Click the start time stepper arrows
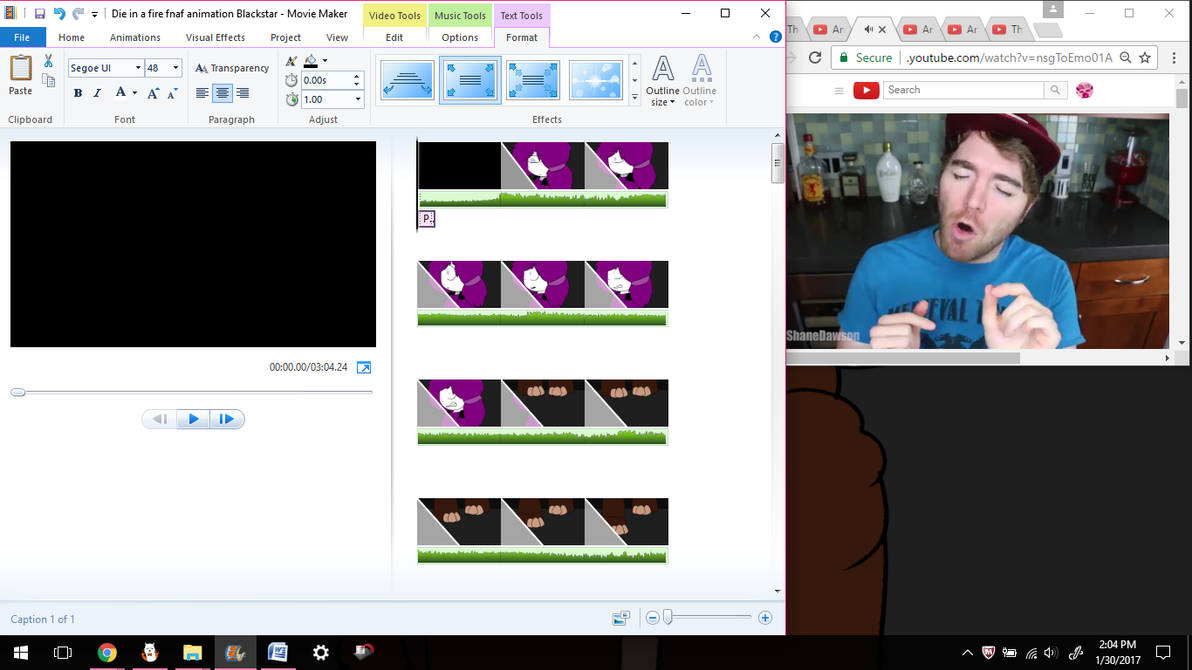This screenshot has width=1192, height=670. tap(357, 80)
